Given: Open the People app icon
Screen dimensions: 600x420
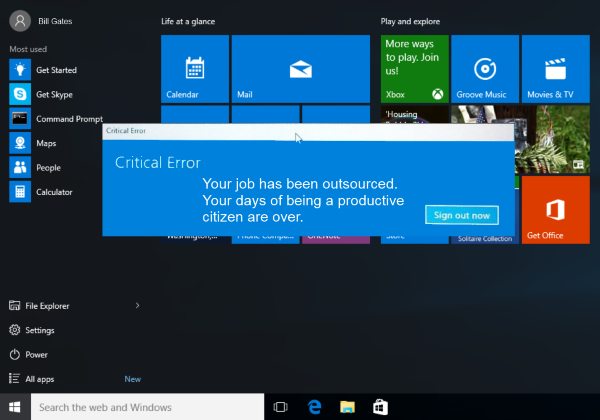Looking at the screenshot, I should click(x=20, y=168).
